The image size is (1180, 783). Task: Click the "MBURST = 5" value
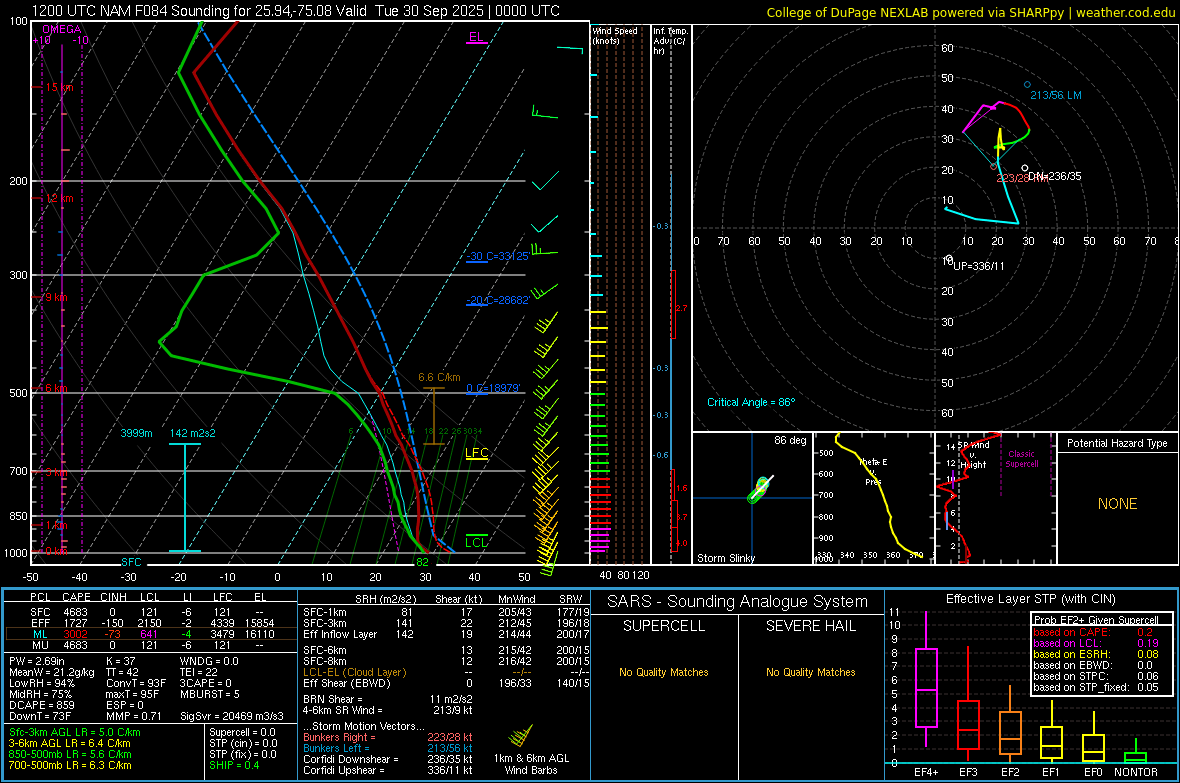(x=209, y=694)
